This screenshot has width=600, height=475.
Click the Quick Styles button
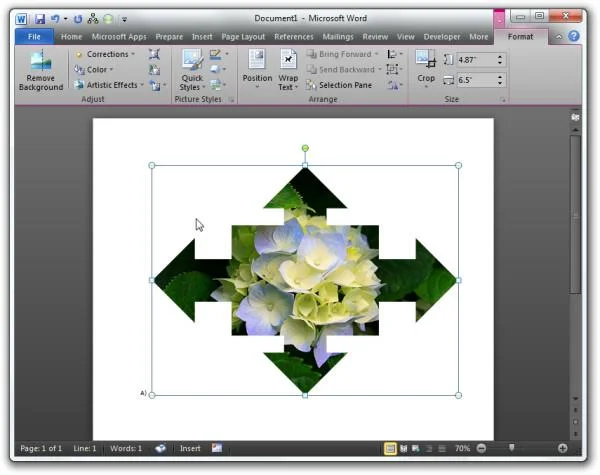(192, 70)
